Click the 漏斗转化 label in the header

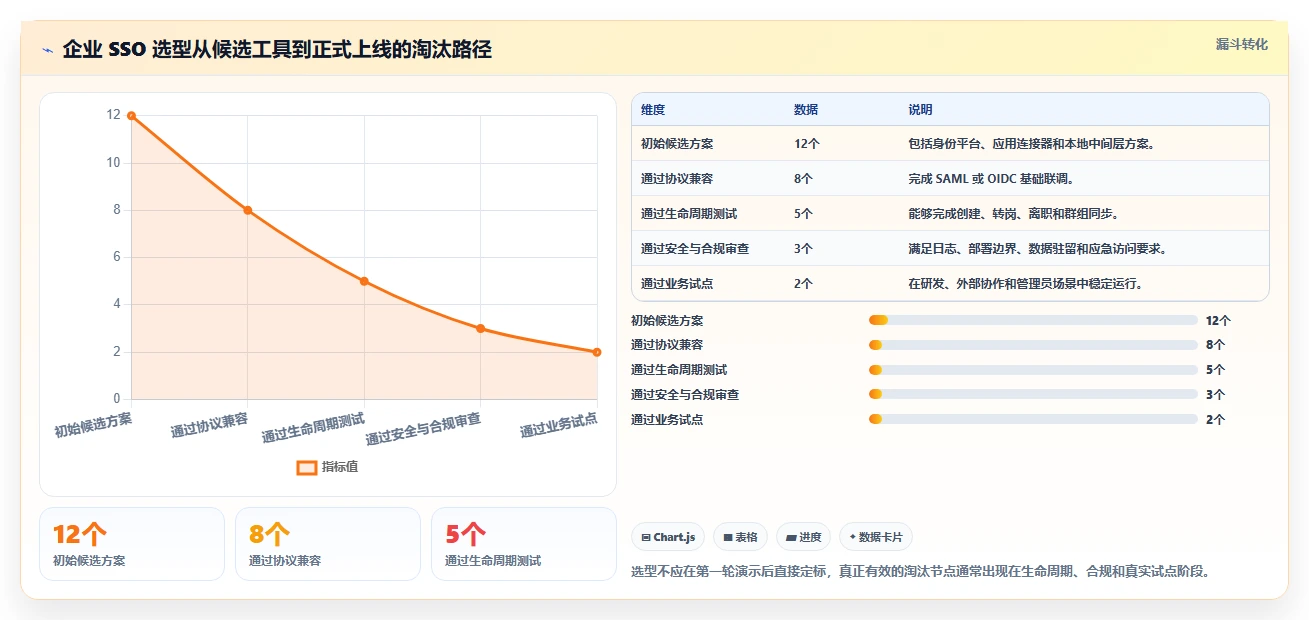point(1242,44)
